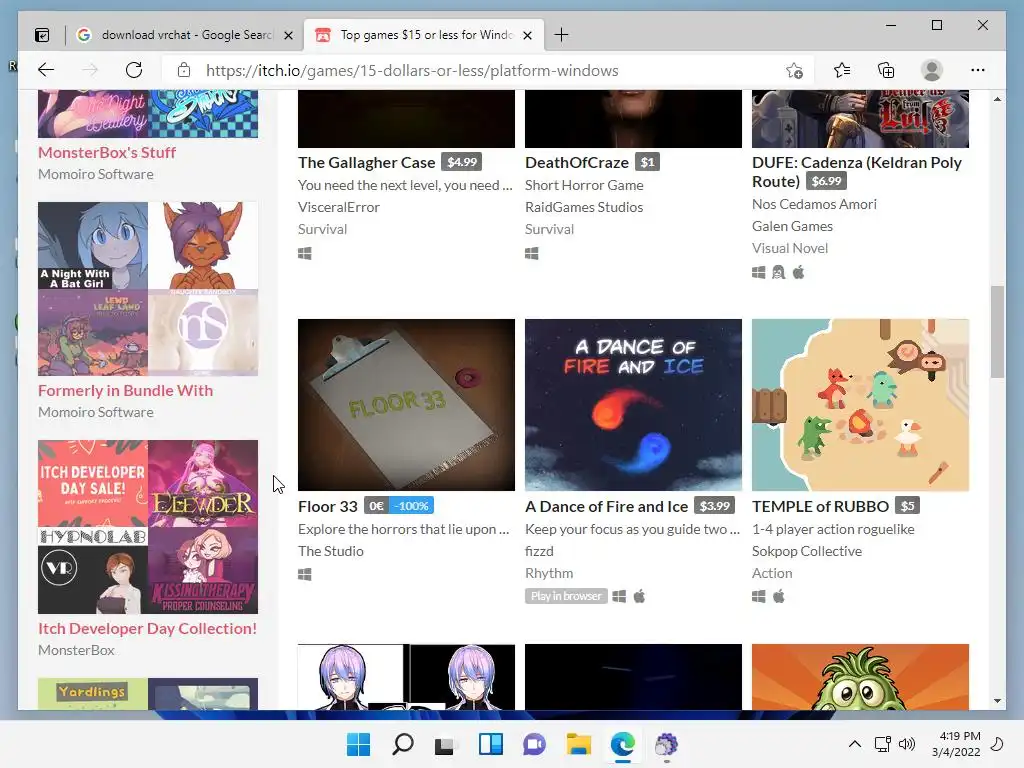The image size is (1024, 768).
Task: Click the $3.99 price on Dance of Fire
Action: point(714,506)
